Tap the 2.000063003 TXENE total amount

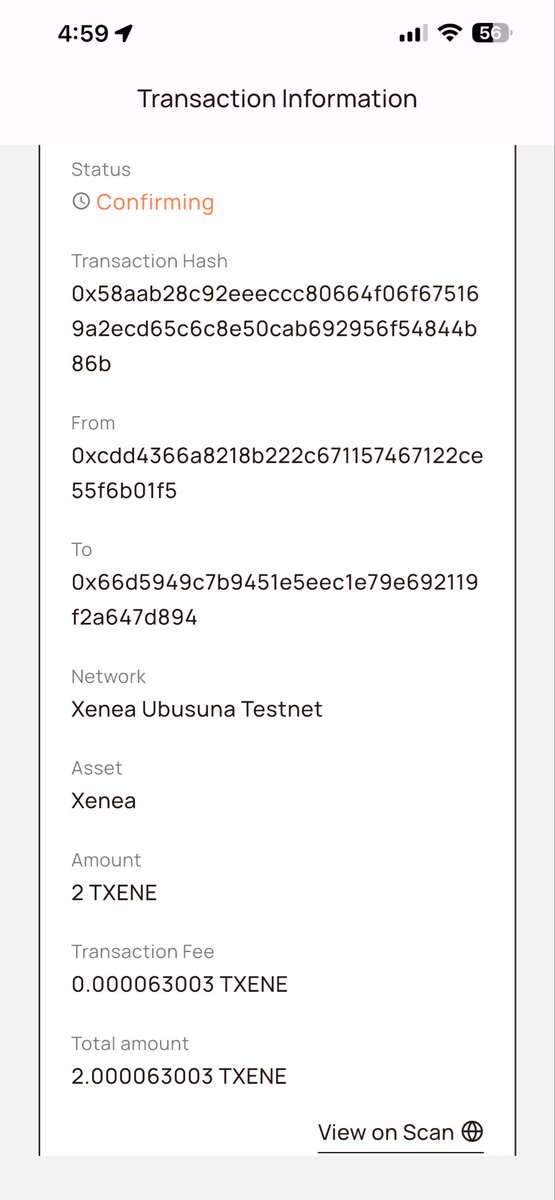(179, 1077)
